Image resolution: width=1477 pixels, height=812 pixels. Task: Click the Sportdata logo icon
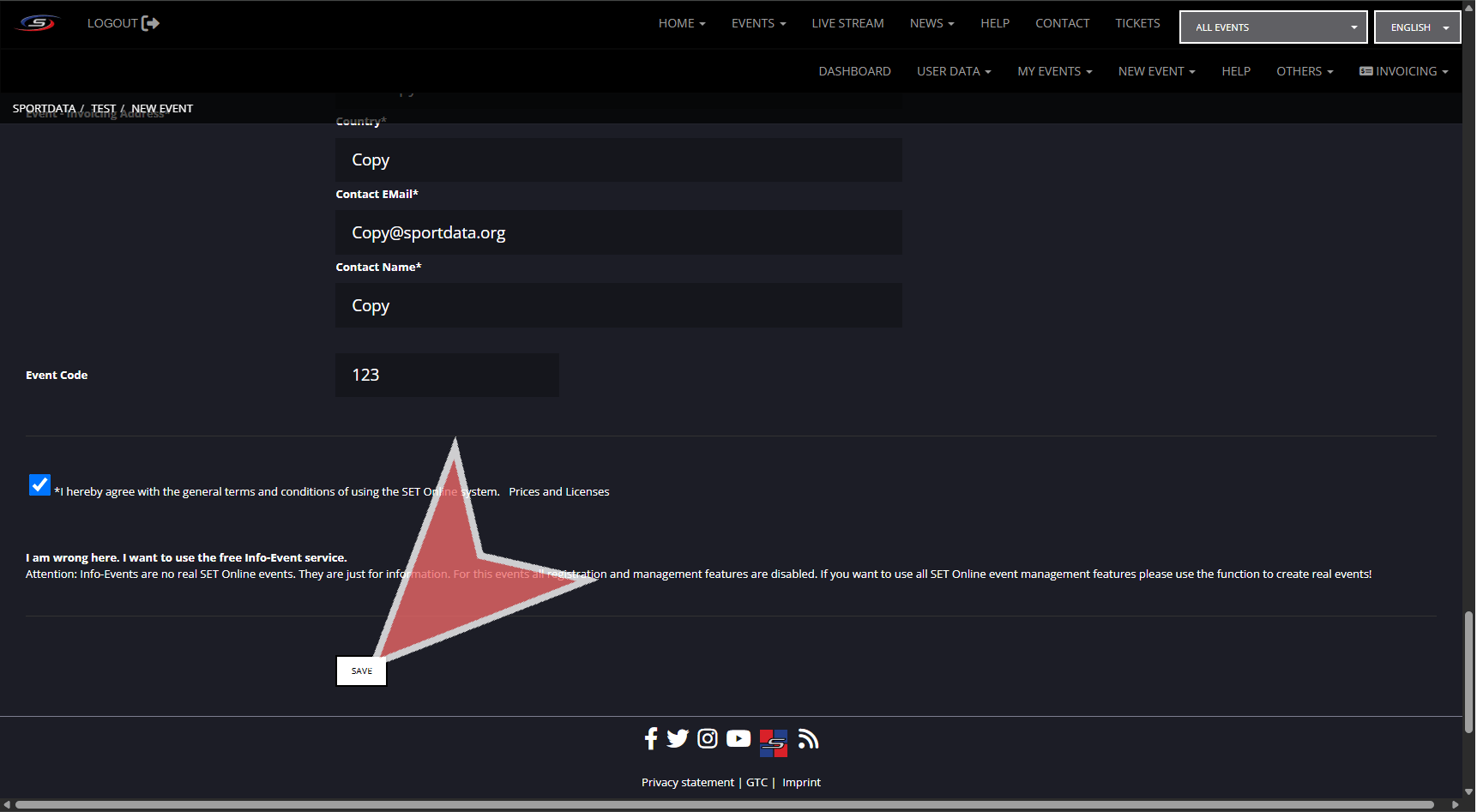tap(38, 23)
